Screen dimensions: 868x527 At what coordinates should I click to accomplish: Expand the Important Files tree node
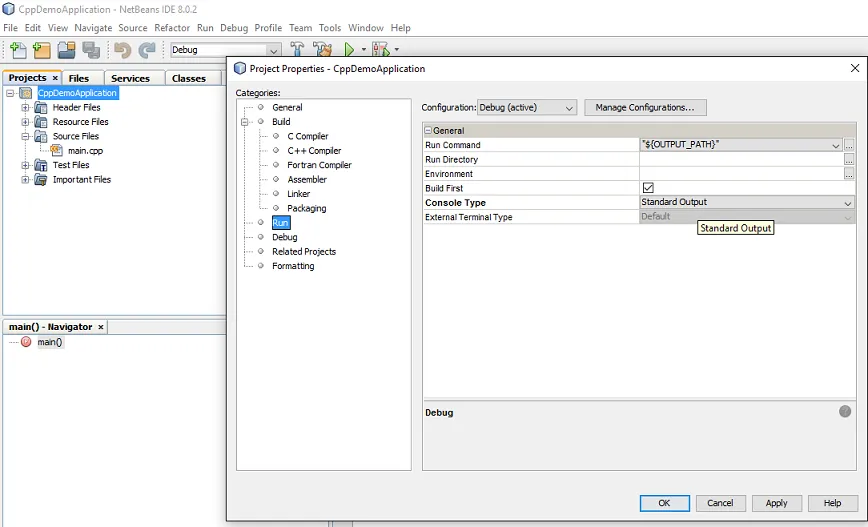click(x=25, y=179)
